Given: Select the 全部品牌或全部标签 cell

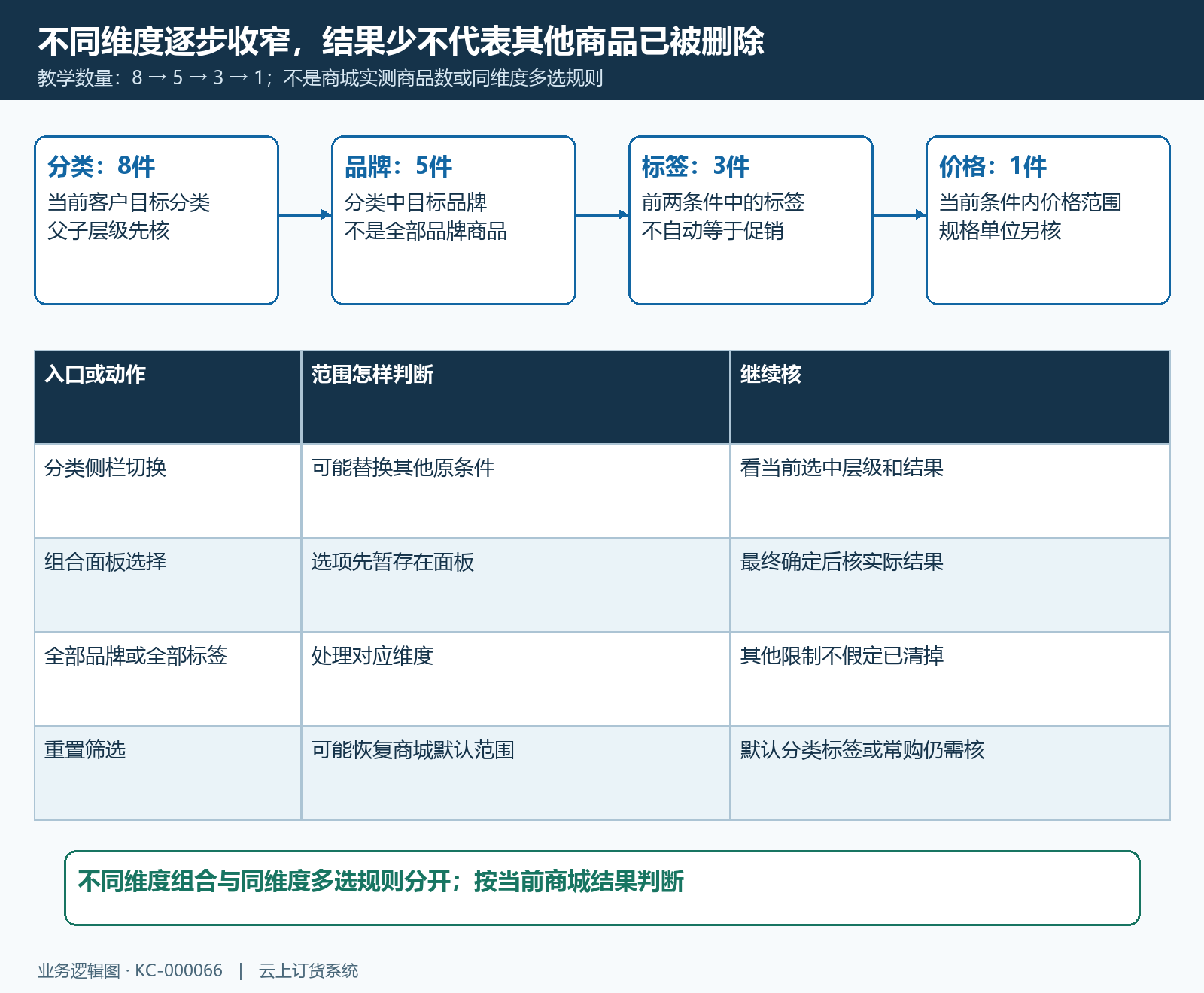Looking at the screenshot, I should click(168, 679).
